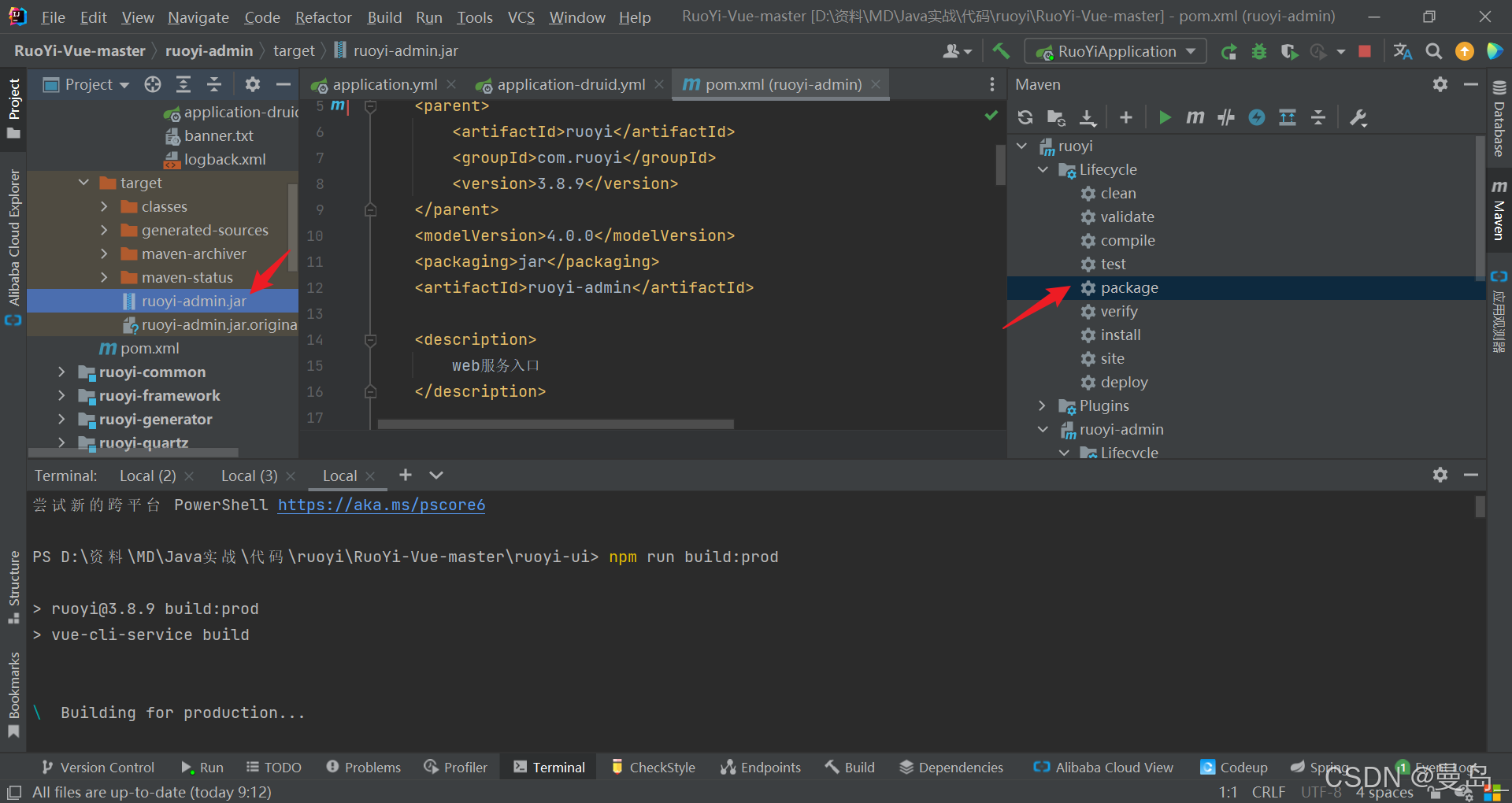Open Project panel gear options
The width and height of the screenshot is (1512, 803).
252,84
